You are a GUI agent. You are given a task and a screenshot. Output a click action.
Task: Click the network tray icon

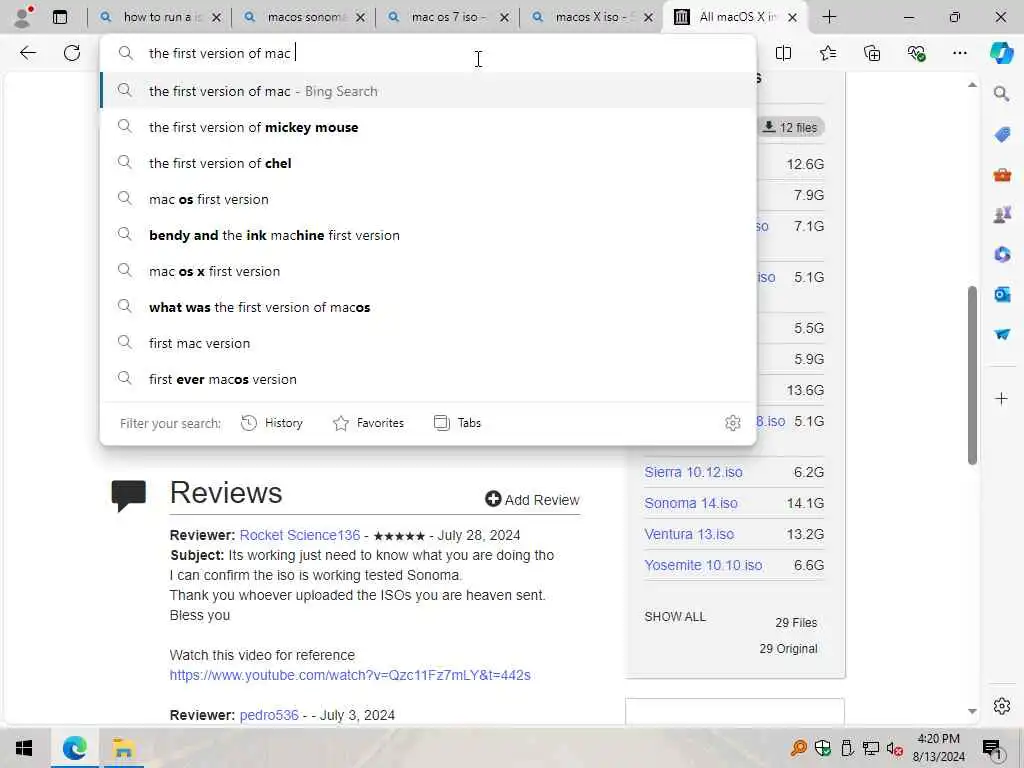tap(871, 748)
